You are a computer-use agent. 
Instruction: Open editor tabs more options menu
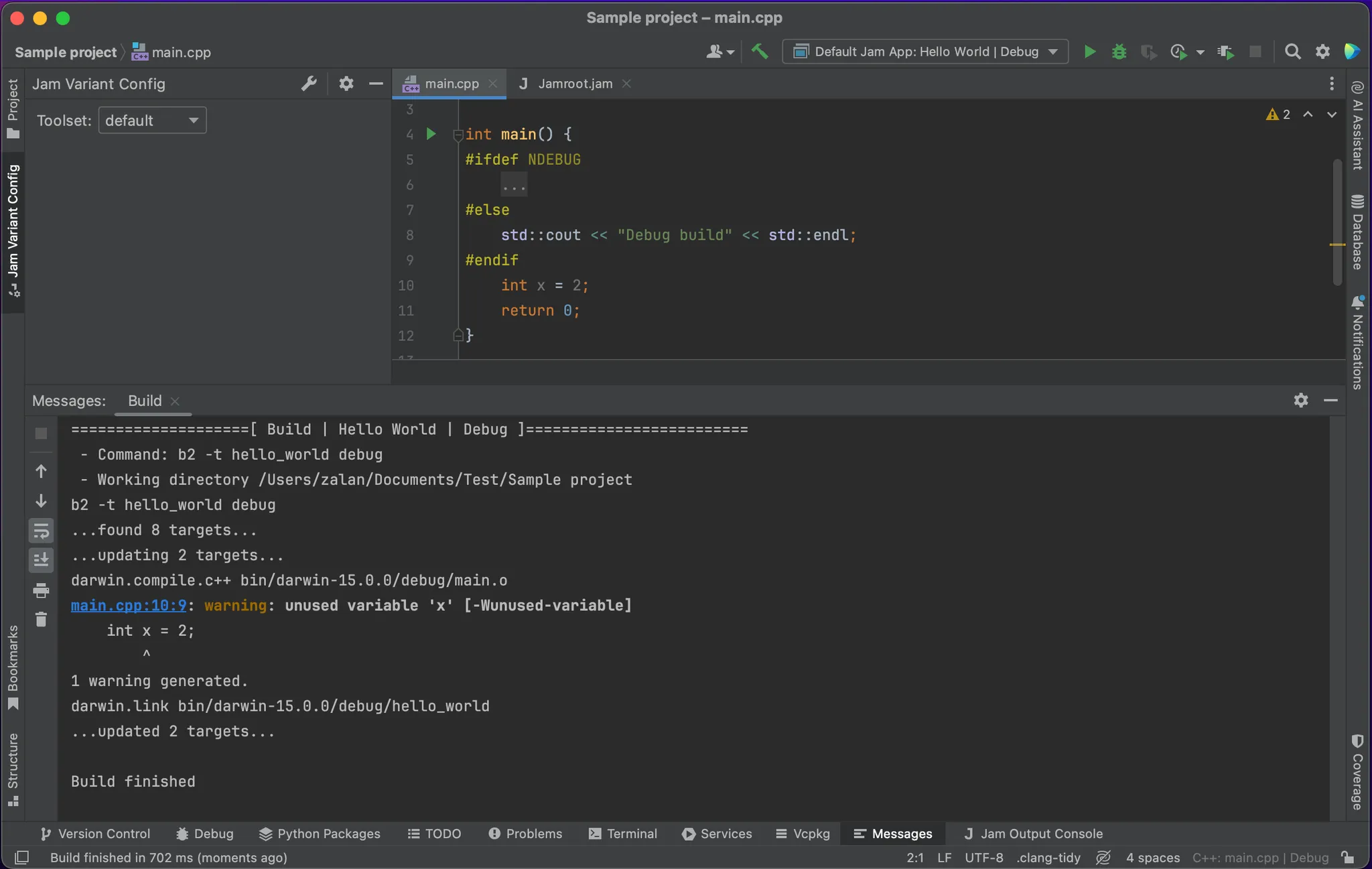tap(1332, 84)
